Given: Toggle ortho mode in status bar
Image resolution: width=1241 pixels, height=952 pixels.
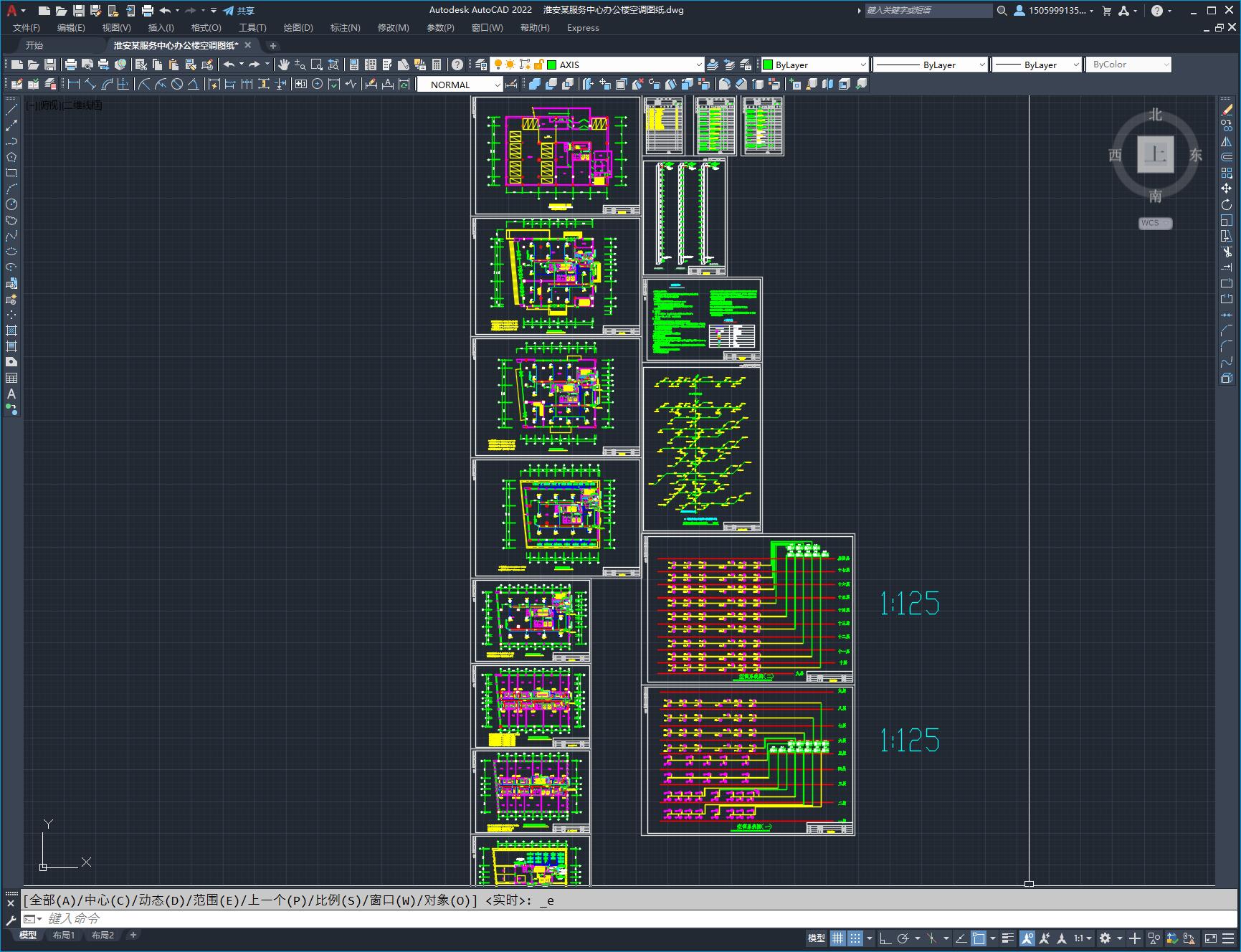Looking at the screenshot, I should pos(885,938).
